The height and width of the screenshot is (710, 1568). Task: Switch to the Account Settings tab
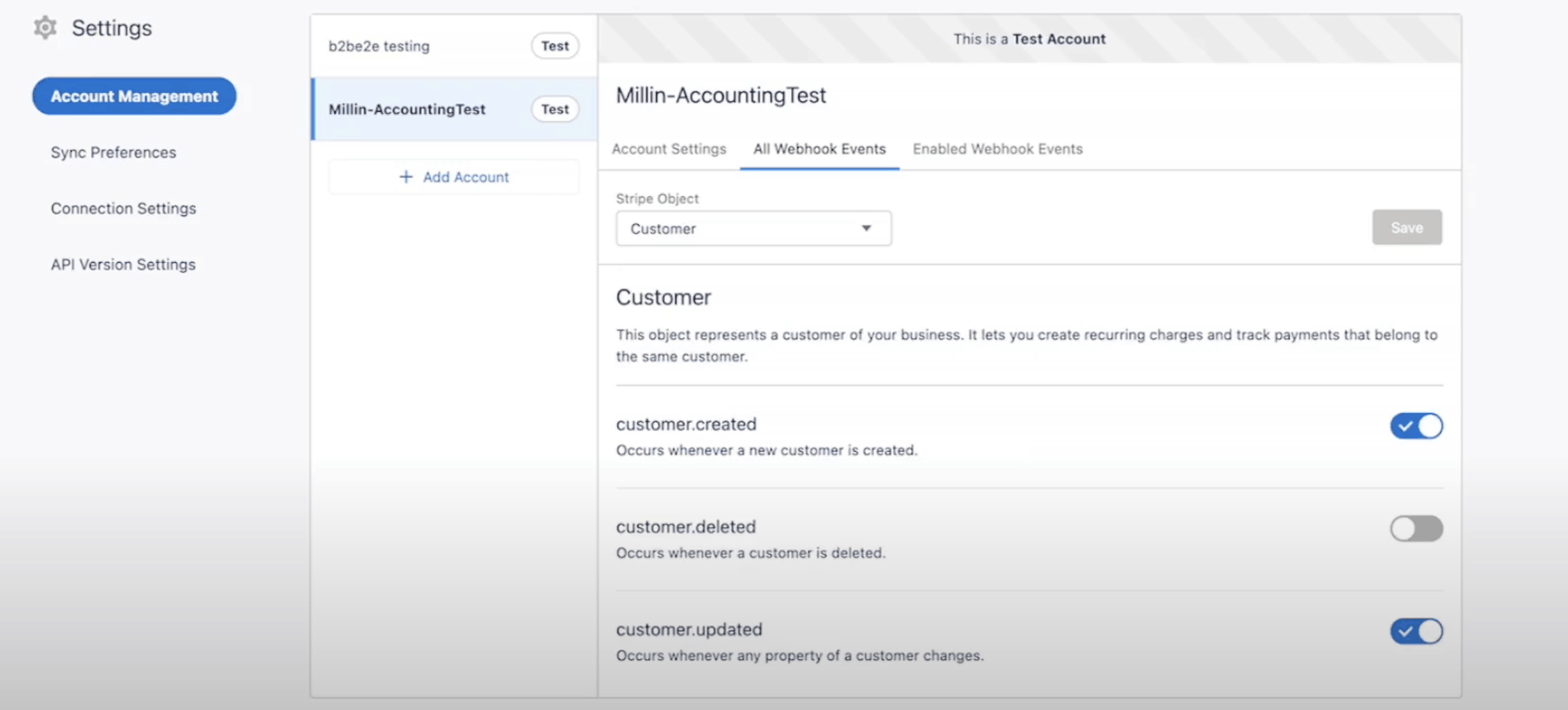click(x=669, y=149)
